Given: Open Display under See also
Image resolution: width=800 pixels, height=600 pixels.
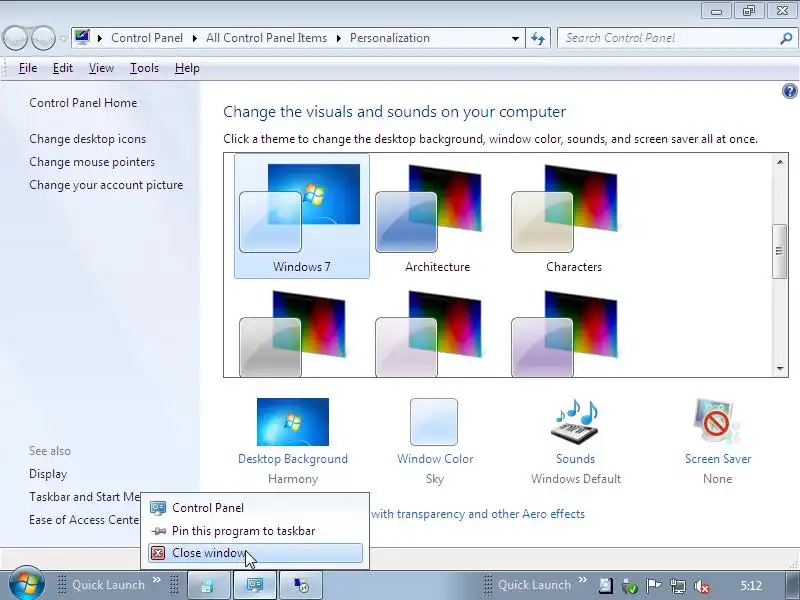Looking at the screenshot, I should point(48,474).
